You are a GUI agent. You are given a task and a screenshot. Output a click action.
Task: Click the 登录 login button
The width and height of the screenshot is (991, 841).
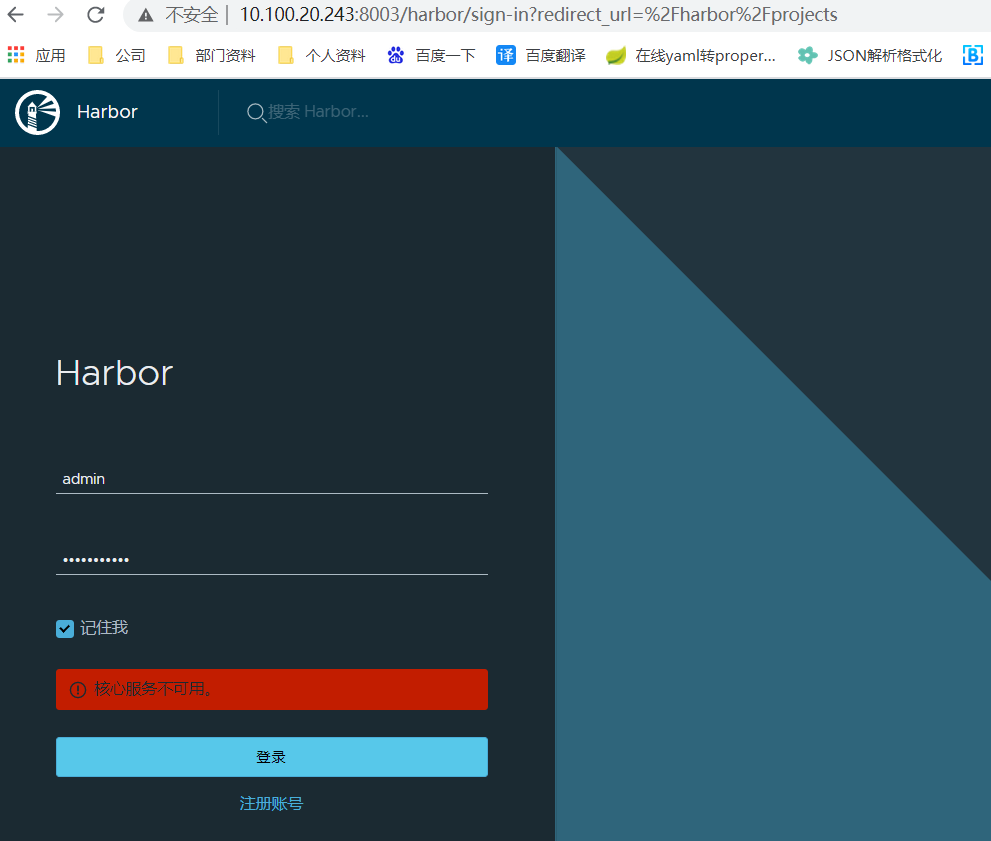coord(272,757)
